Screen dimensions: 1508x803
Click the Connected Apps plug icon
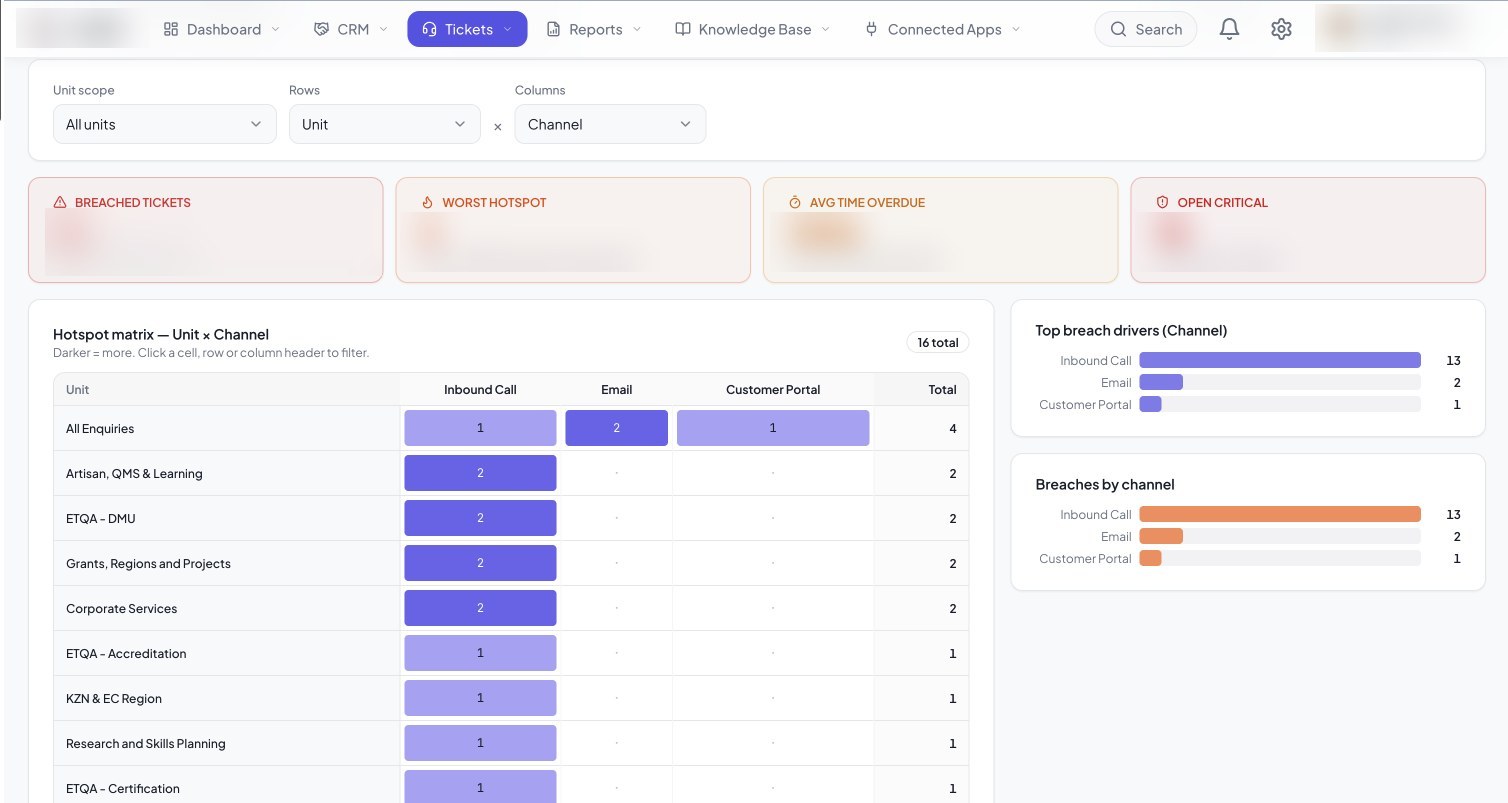872,29
